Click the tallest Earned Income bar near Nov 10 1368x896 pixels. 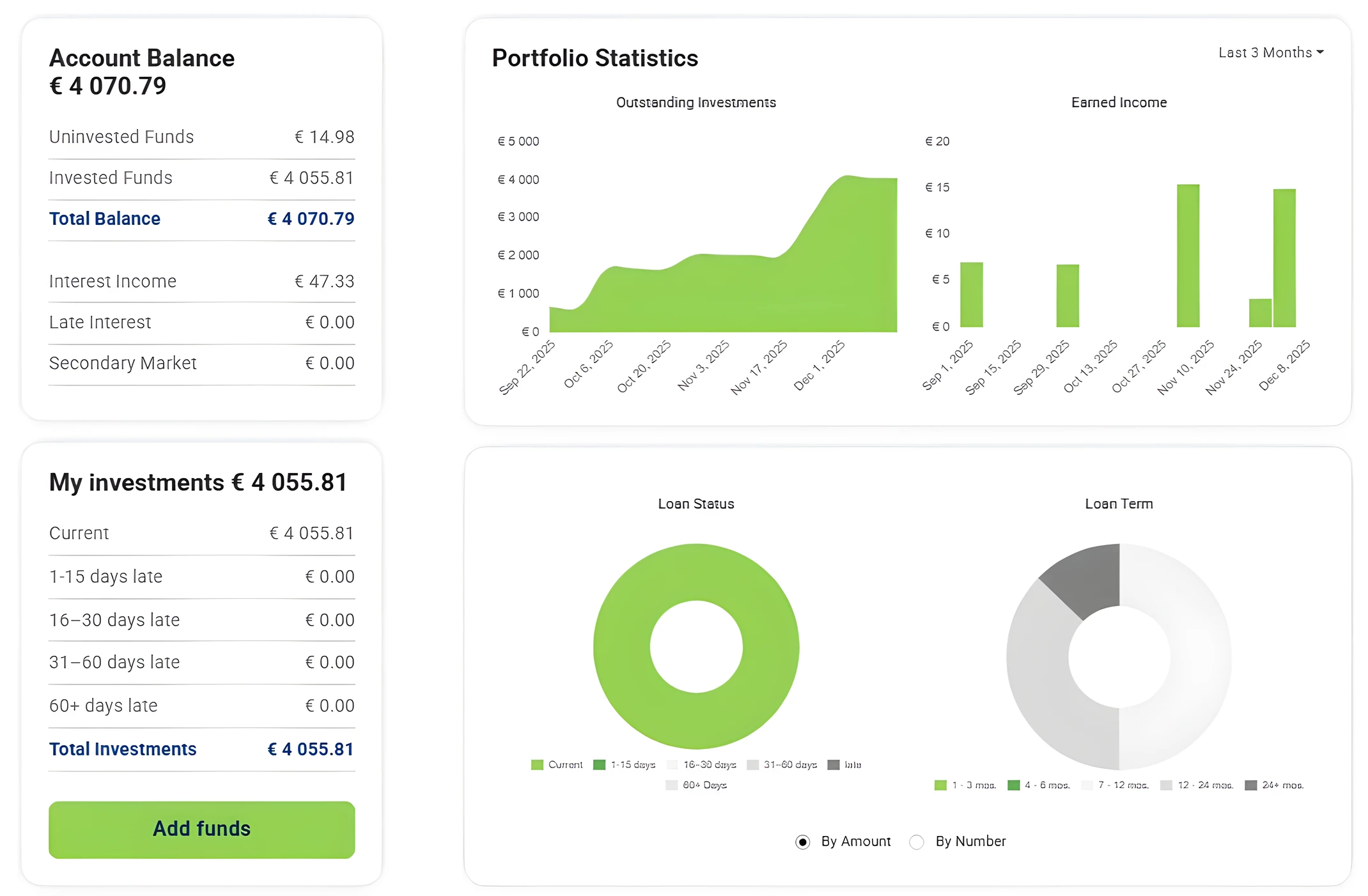1188,256
